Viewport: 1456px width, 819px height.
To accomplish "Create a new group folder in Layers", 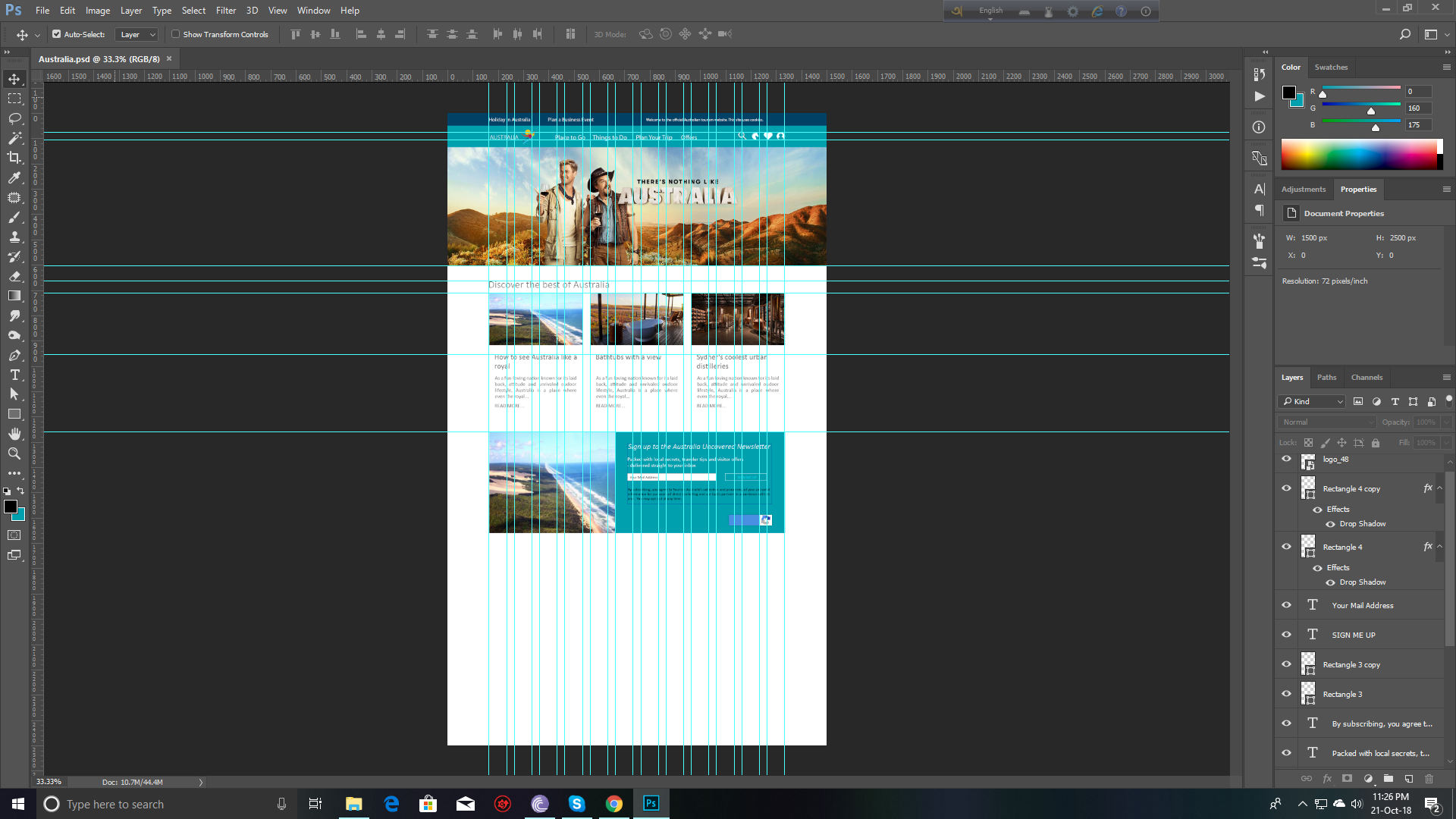I will (x=1388, y=778).
